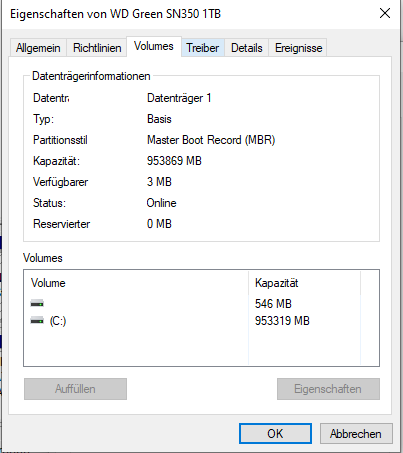
Task: Click the window title WD Green SN350 1TB
Action: coord(166,14)
